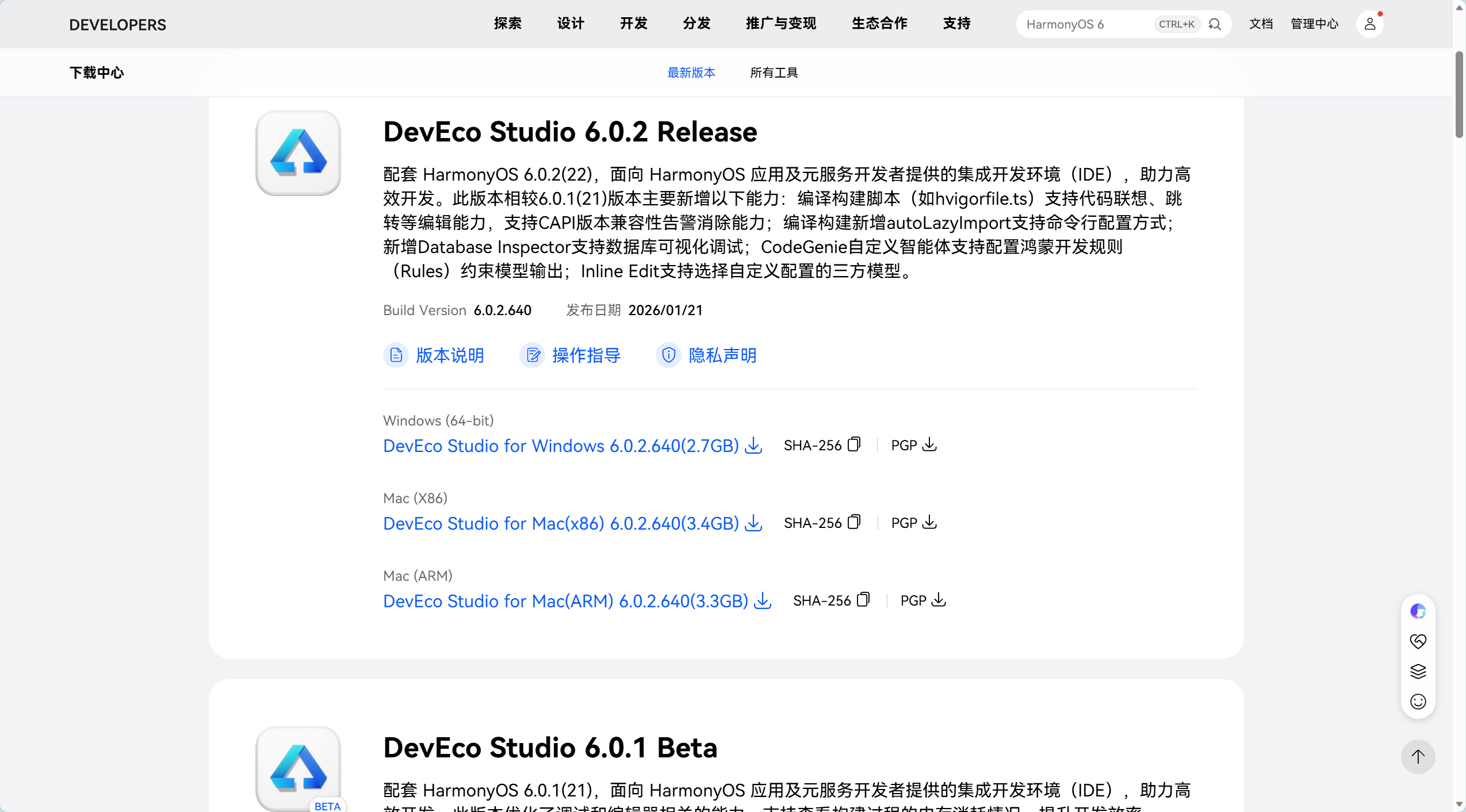Copy SHA-256 for Mac(ARM) download
This screenshot has width=1466, height=812.
[863, 600]
